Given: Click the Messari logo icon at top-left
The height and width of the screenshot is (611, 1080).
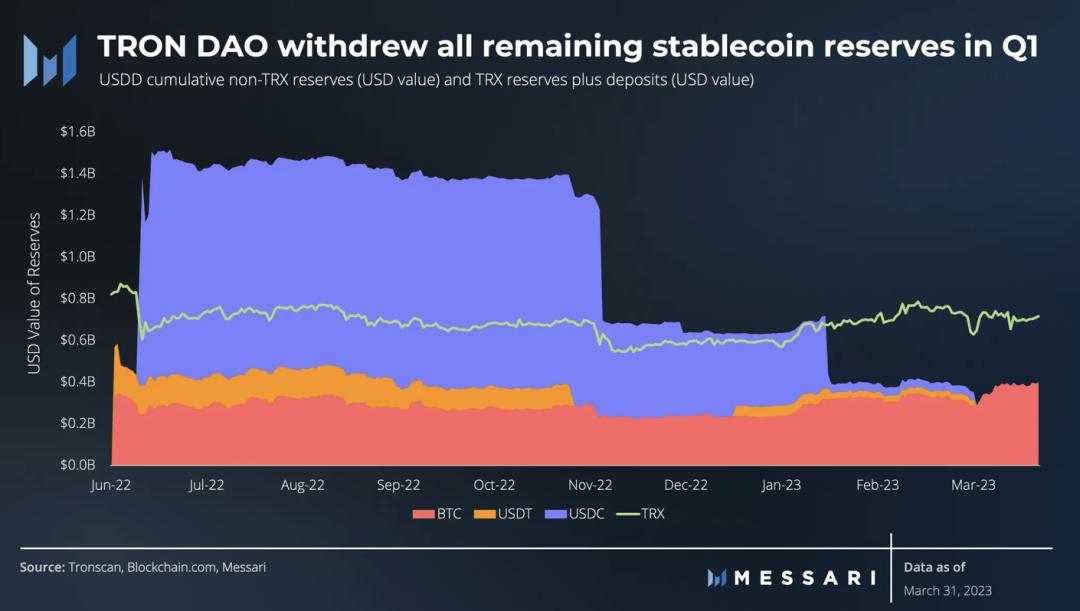Looking at the screenshot, I should click(x=50, y=60).
